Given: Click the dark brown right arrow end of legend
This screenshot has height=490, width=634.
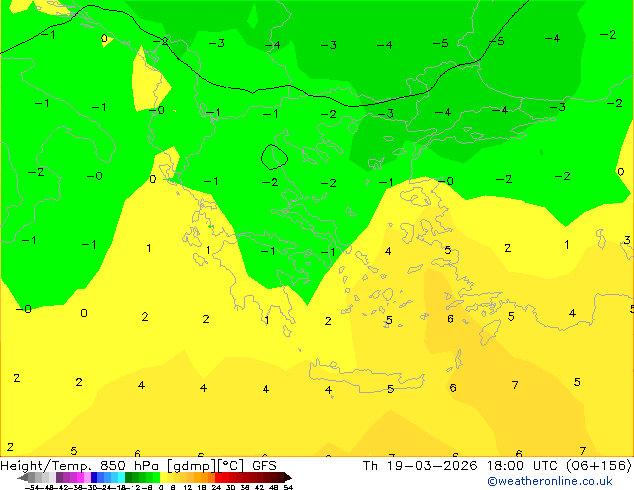Looking at the screenshot, I should pyautogui.click(x=287, y=478).
